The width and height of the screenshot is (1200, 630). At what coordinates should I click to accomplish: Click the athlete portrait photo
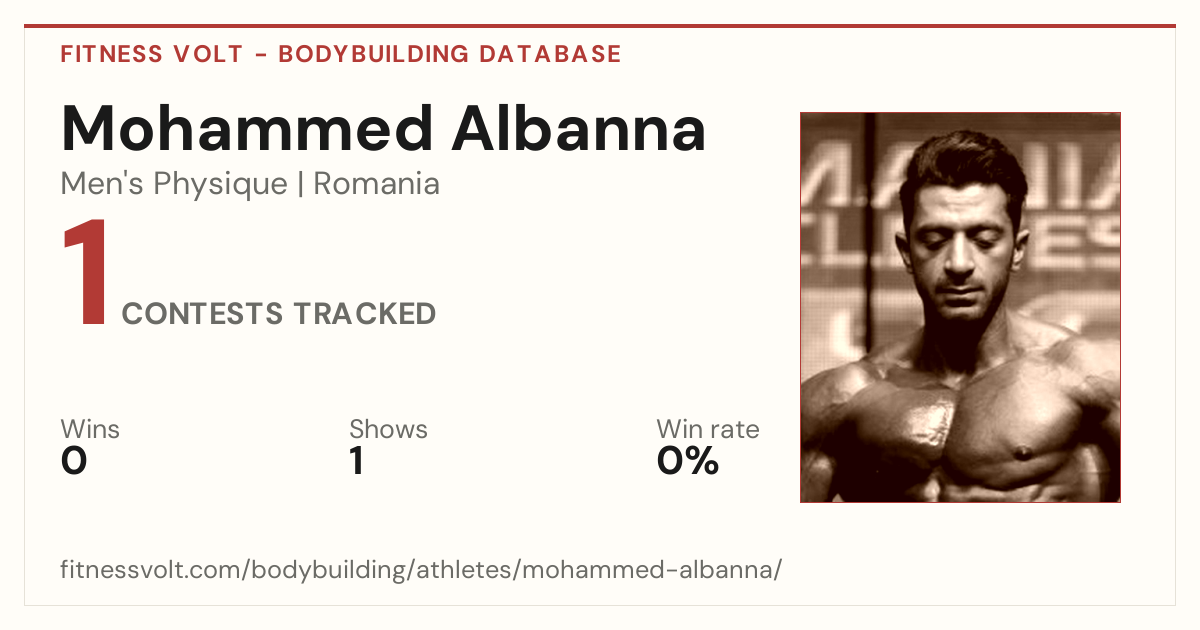tap(960, 307)
